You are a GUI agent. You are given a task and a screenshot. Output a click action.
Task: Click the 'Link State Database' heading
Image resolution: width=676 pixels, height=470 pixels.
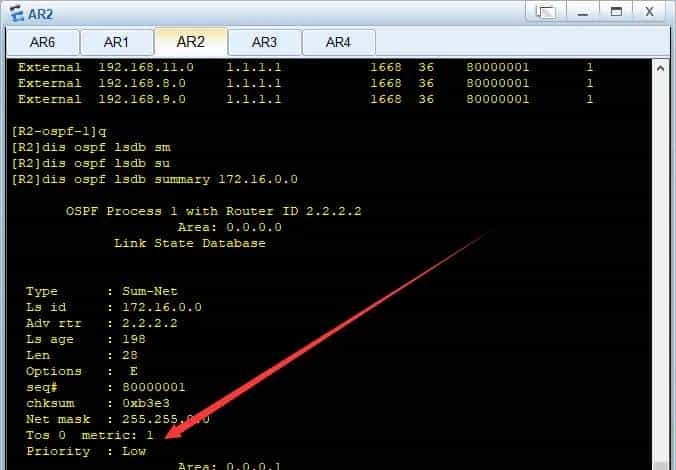[190, 243]
